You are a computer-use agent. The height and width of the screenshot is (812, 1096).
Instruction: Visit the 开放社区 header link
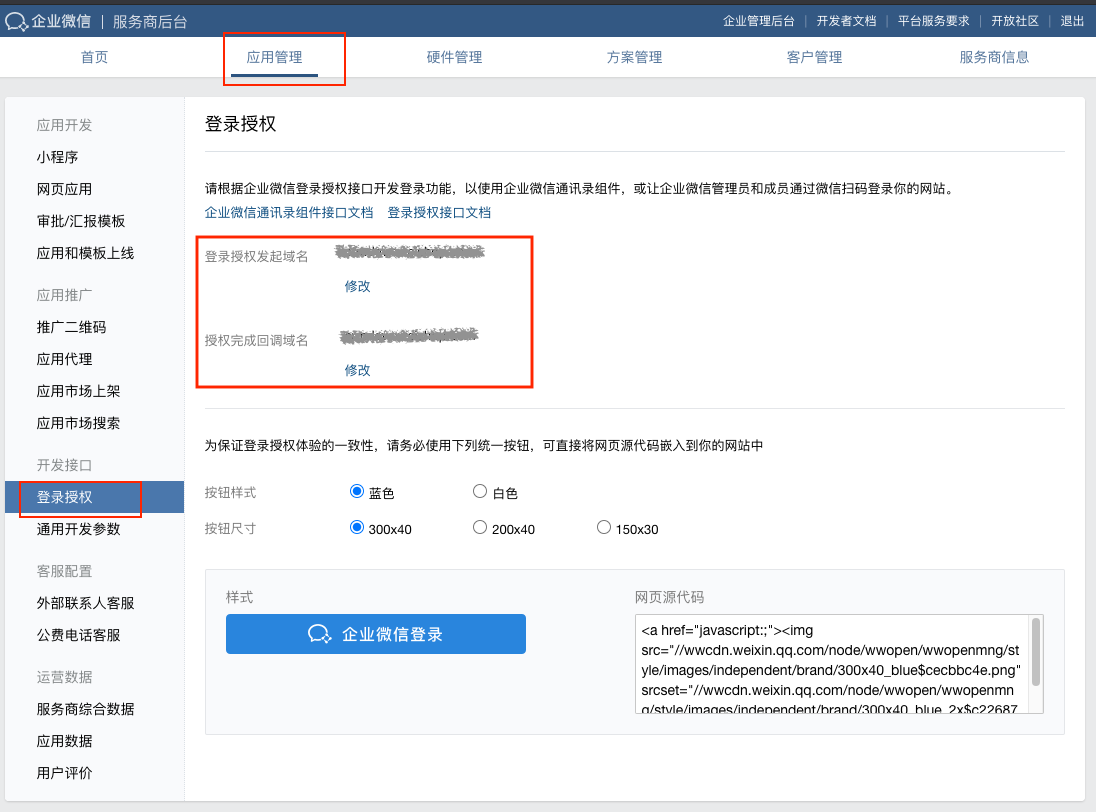click(1015, 21)
